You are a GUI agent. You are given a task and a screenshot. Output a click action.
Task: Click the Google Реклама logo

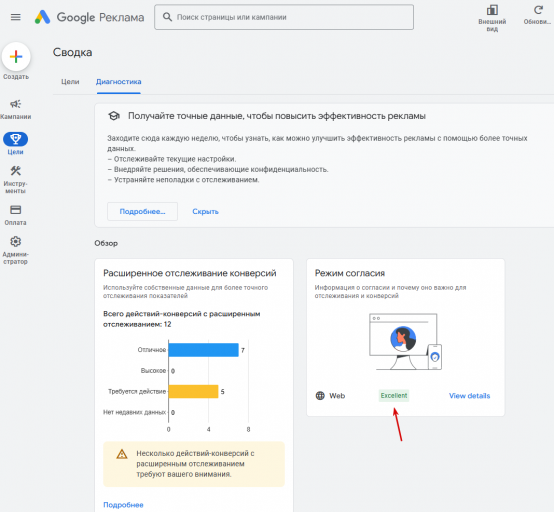(89, 17)
